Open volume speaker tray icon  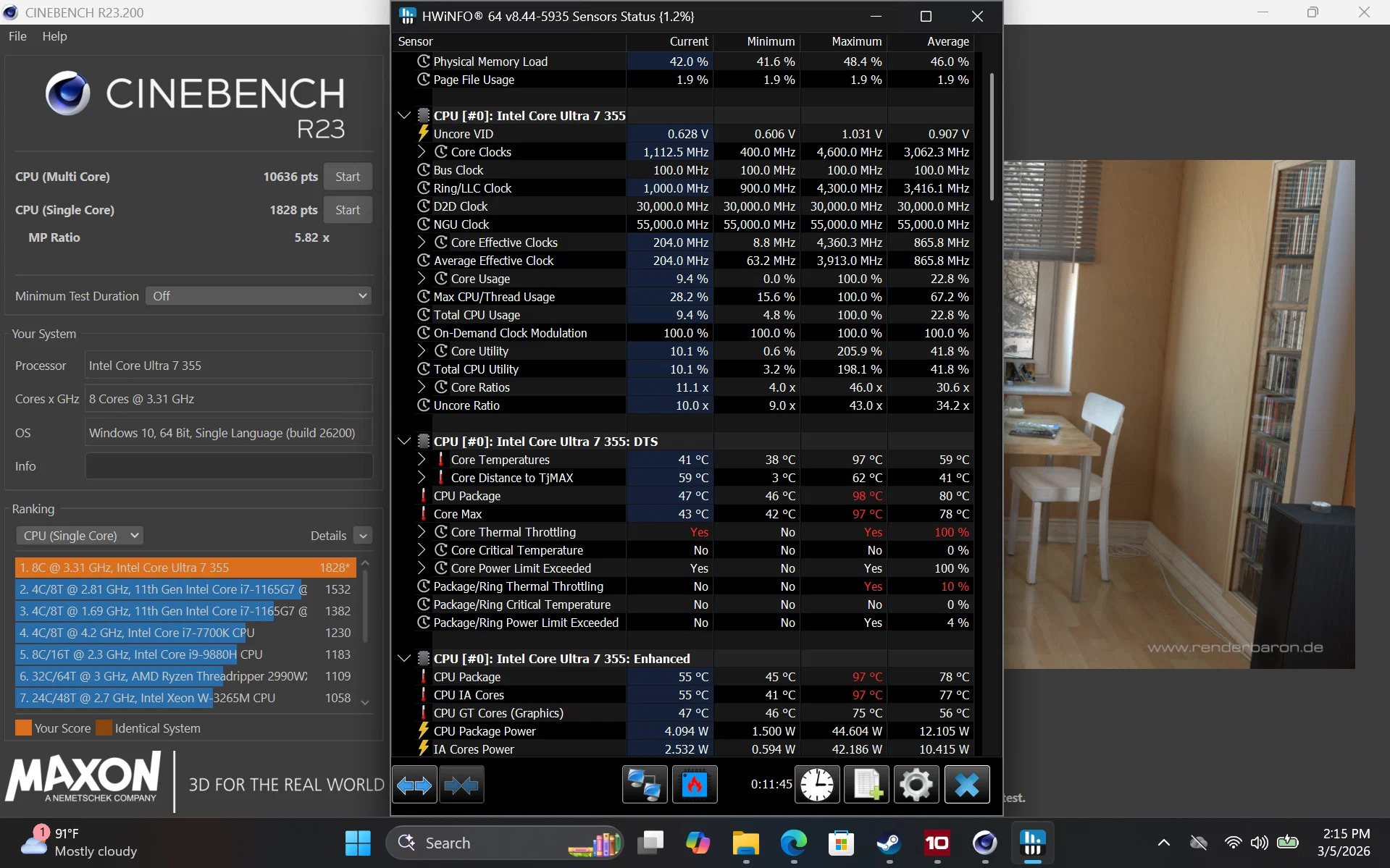pos(1260,843)
